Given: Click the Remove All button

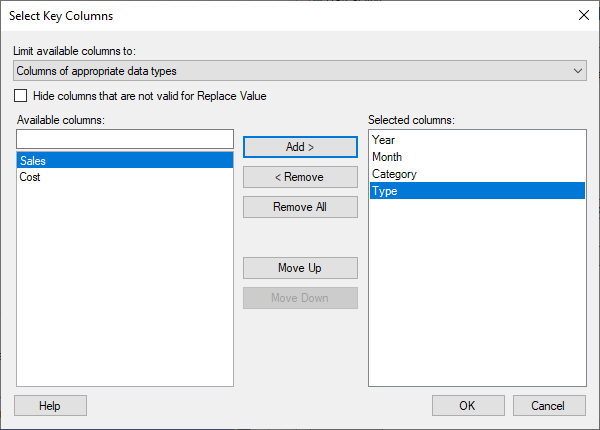Looking at the screenshot, I should point(300,207).
